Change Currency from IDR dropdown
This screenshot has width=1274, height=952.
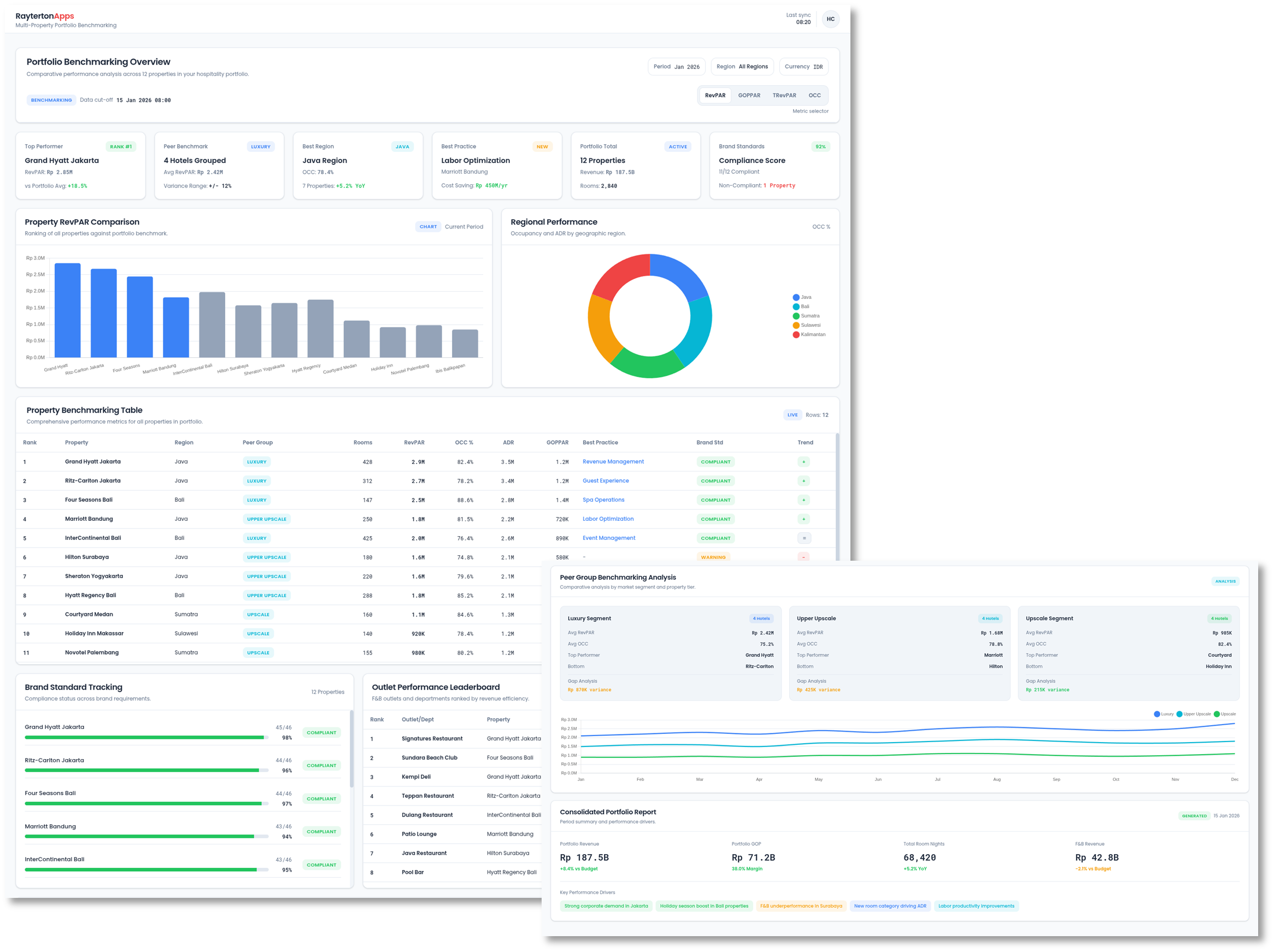pos(803,66)
